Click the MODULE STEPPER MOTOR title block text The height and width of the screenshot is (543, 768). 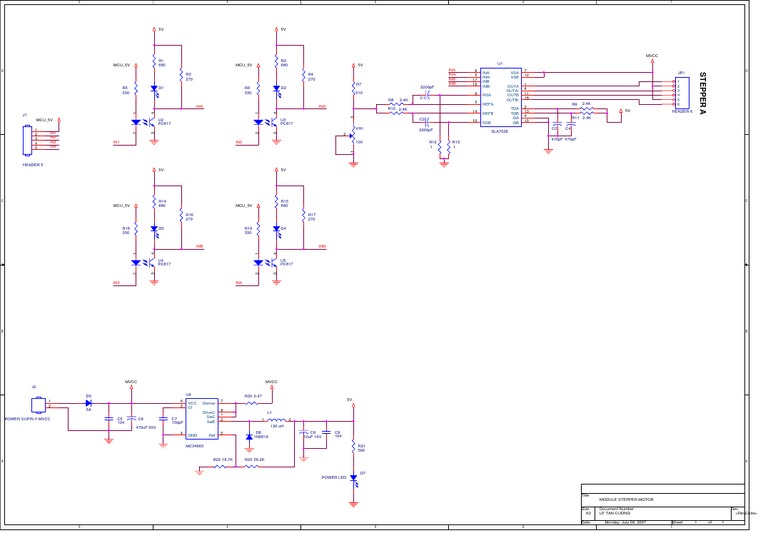click(x=626, y=499)
